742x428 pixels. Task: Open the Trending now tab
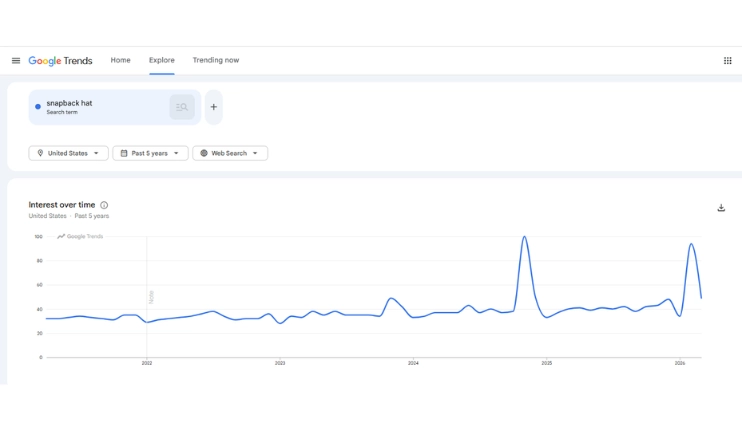pos(216,60)
